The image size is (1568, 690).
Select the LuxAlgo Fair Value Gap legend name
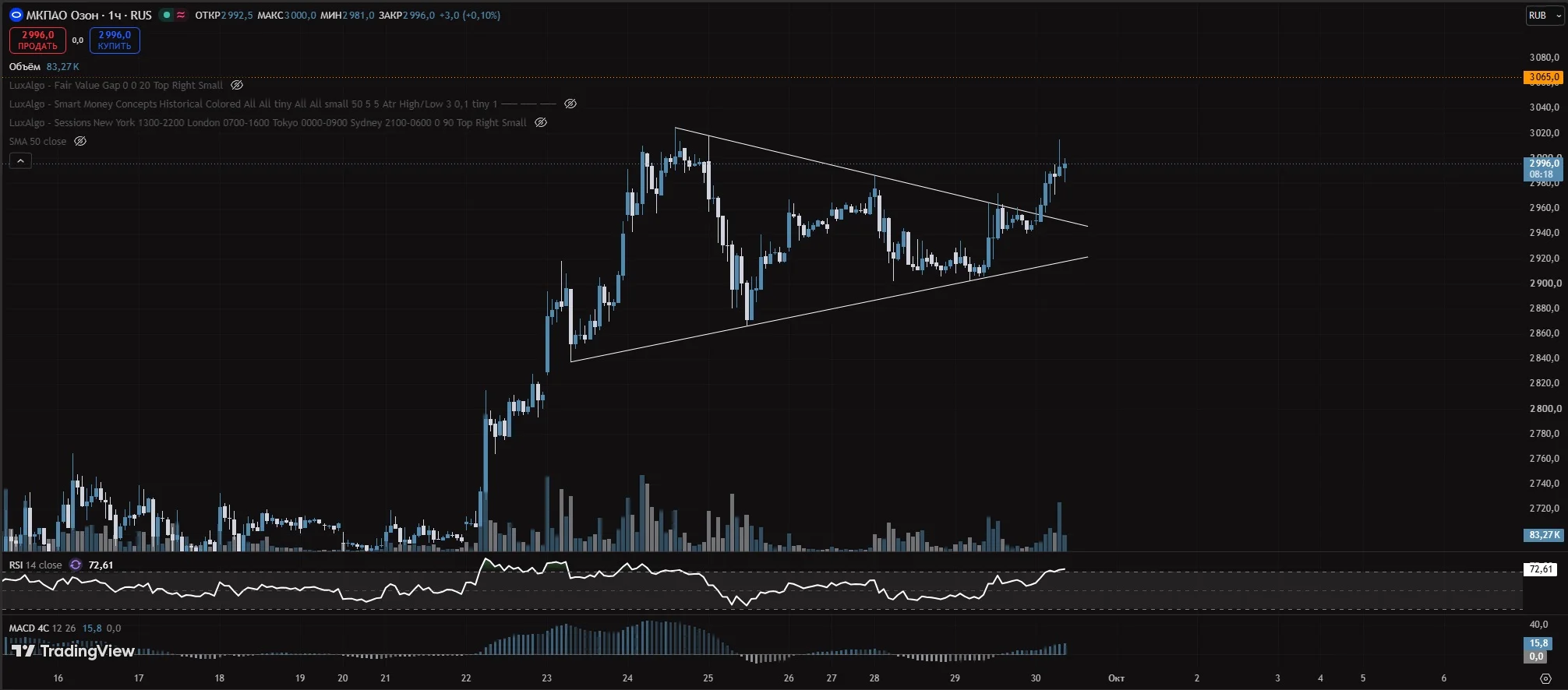[116, 86]
